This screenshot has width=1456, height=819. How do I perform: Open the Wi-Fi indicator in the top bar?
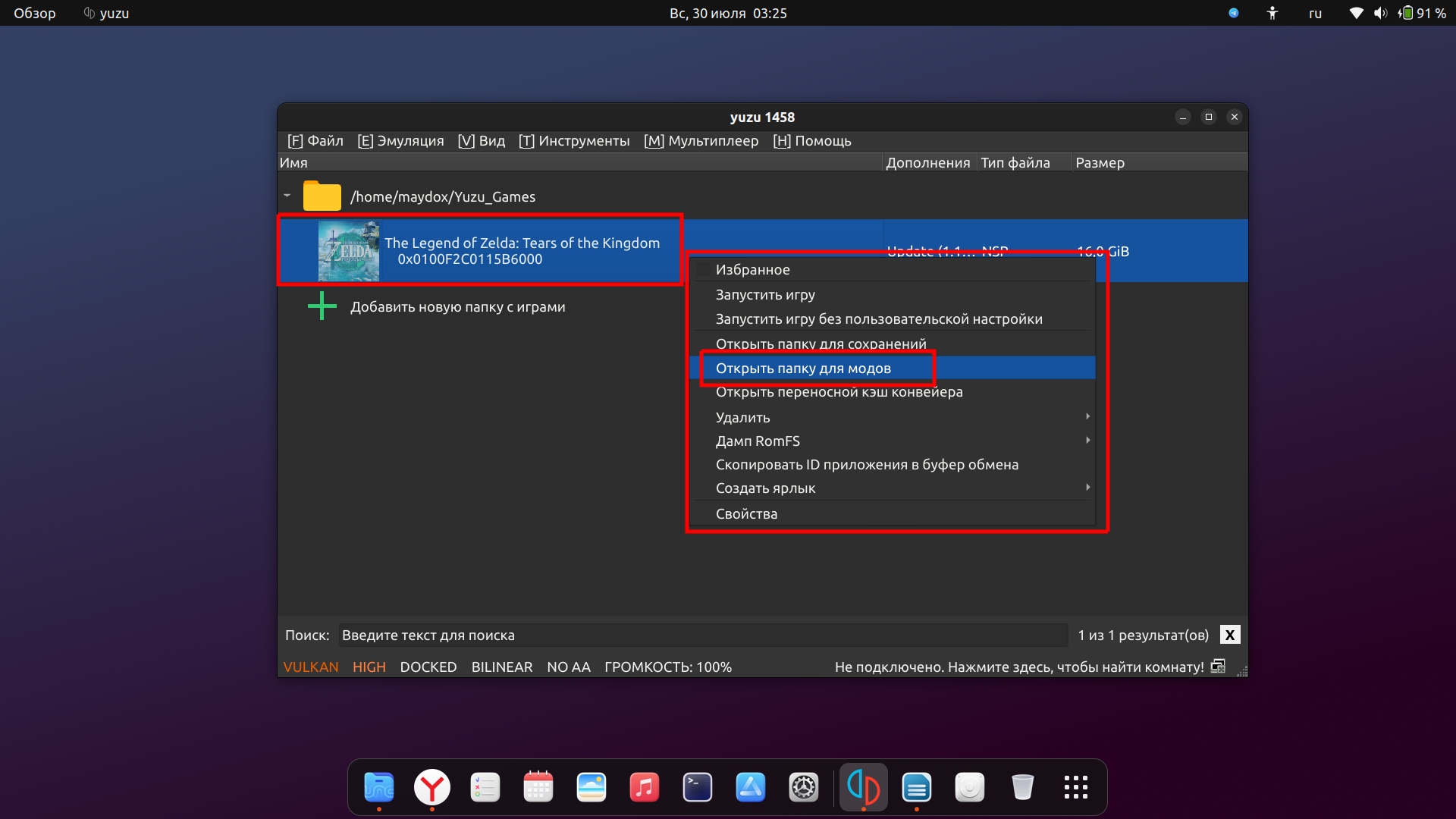click(1356, 13)
